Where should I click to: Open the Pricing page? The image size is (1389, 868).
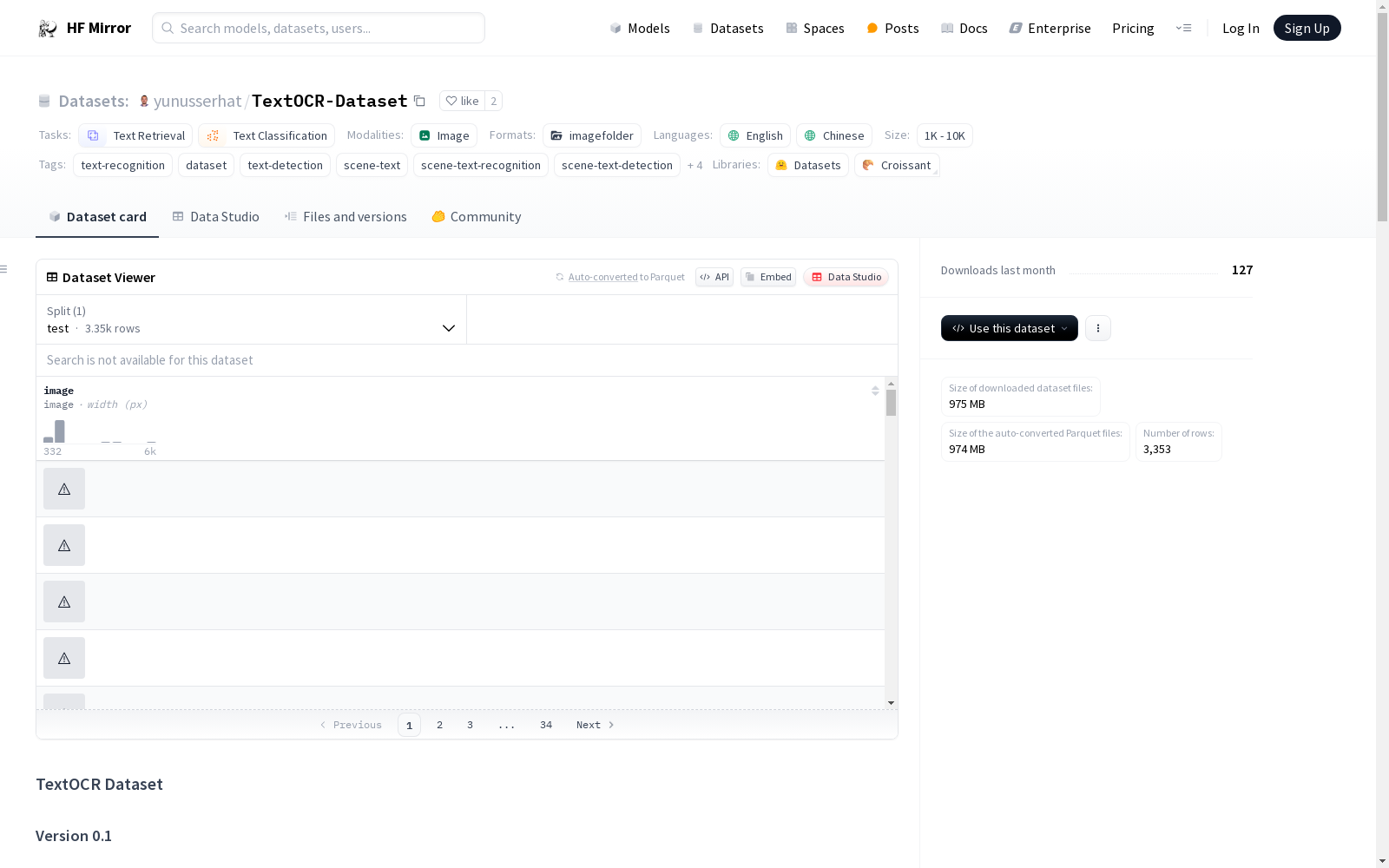pyautogui.click(x=1133, y=28)
